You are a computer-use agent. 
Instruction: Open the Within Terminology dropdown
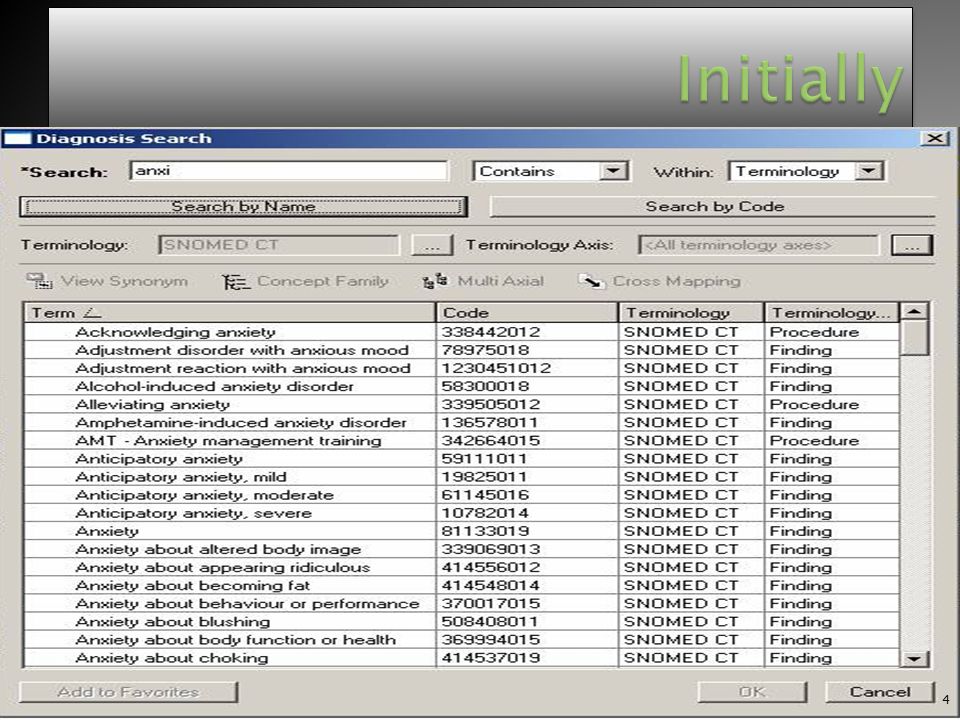coord(869,171)
